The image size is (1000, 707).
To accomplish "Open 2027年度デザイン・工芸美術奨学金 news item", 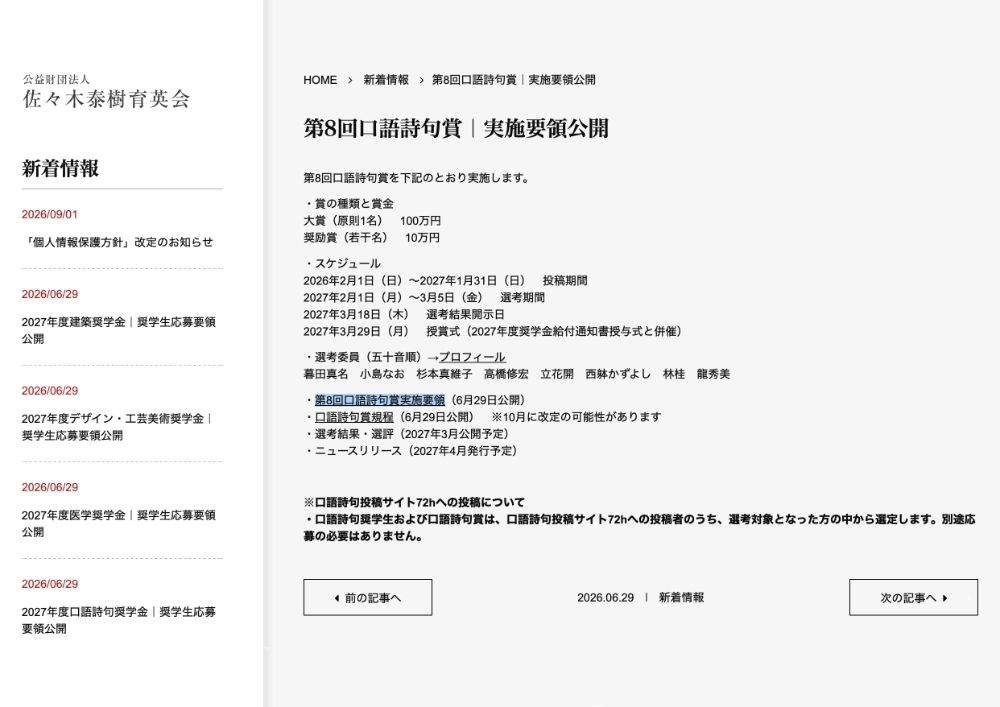I will click(117, 427).
